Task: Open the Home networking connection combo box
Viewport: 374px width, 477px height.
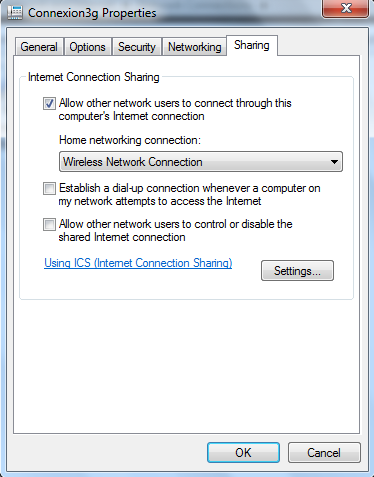Action: [201, 162]
